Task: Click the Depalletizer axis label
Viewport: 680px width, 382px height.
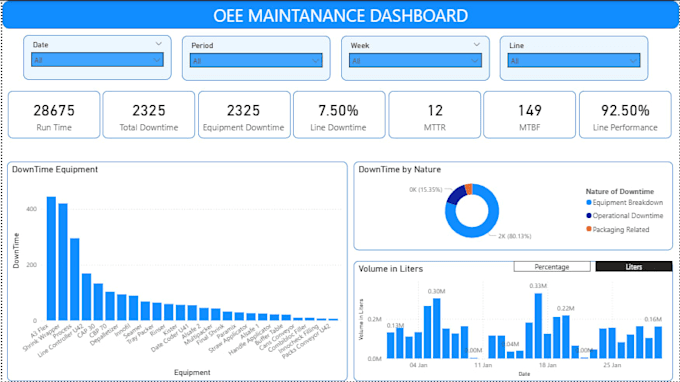Action: [x=105, y=334]
